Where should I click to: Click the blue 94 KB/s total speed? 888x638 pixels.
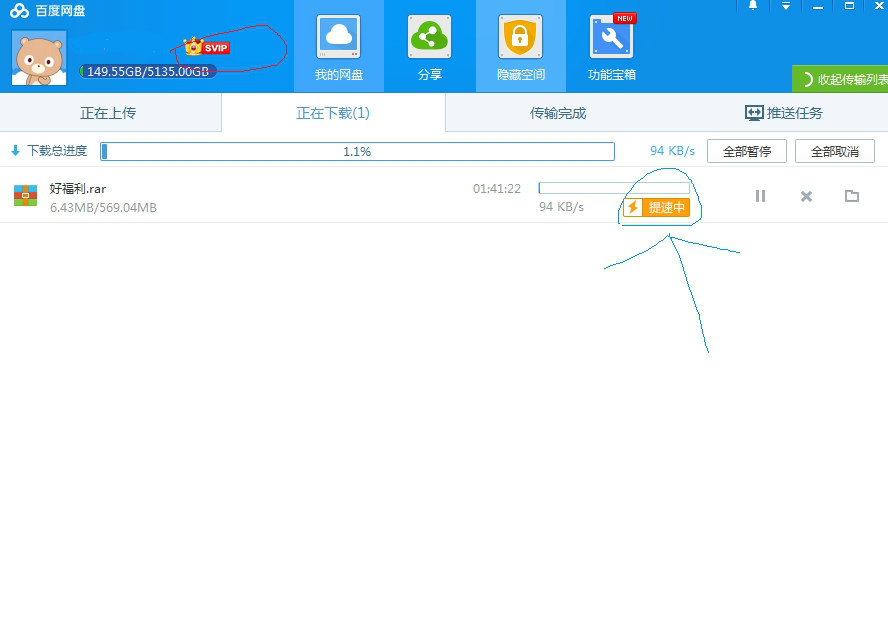pos(672,151)
